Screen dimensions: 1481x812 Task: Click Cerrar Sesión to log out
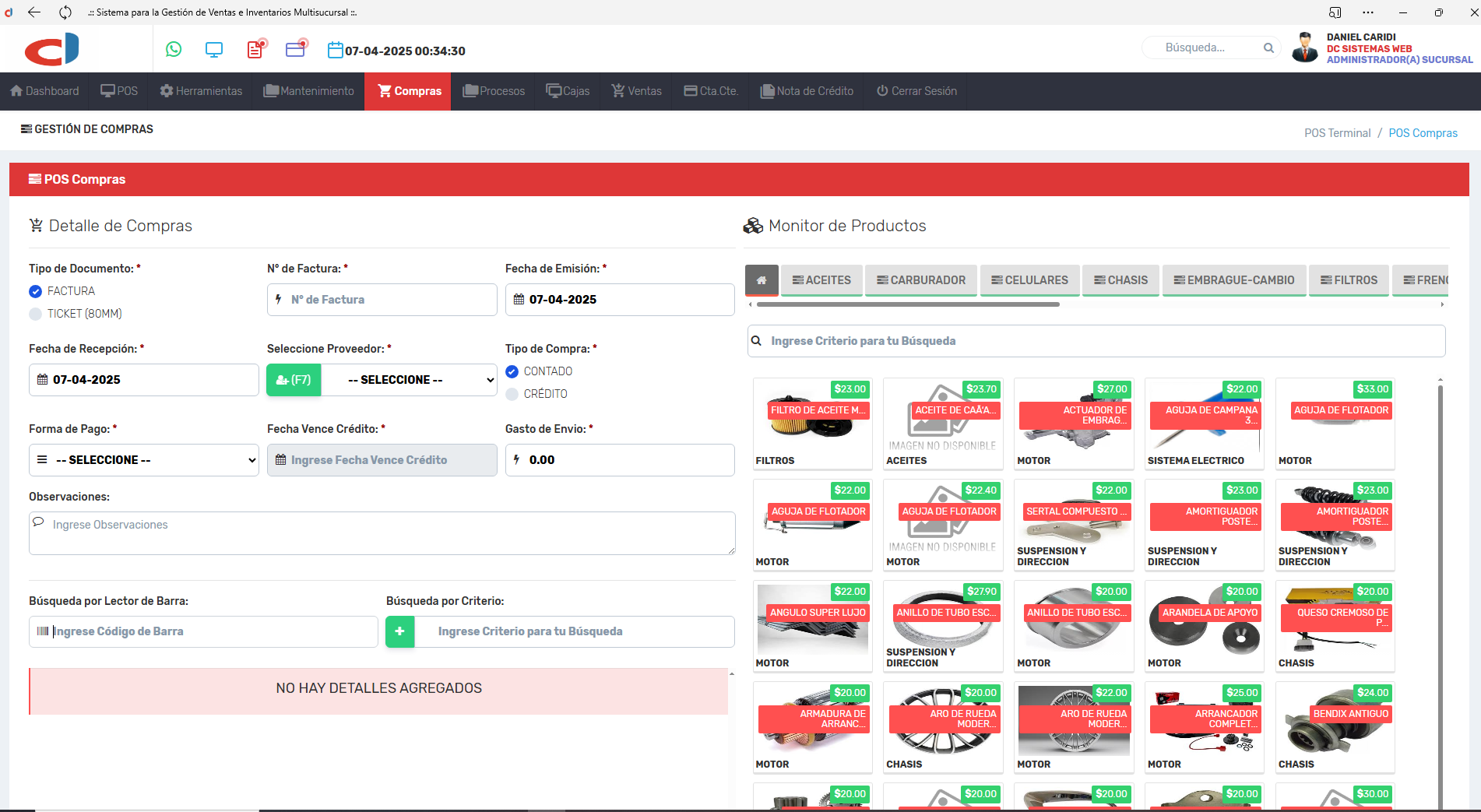tap(916, 91)
